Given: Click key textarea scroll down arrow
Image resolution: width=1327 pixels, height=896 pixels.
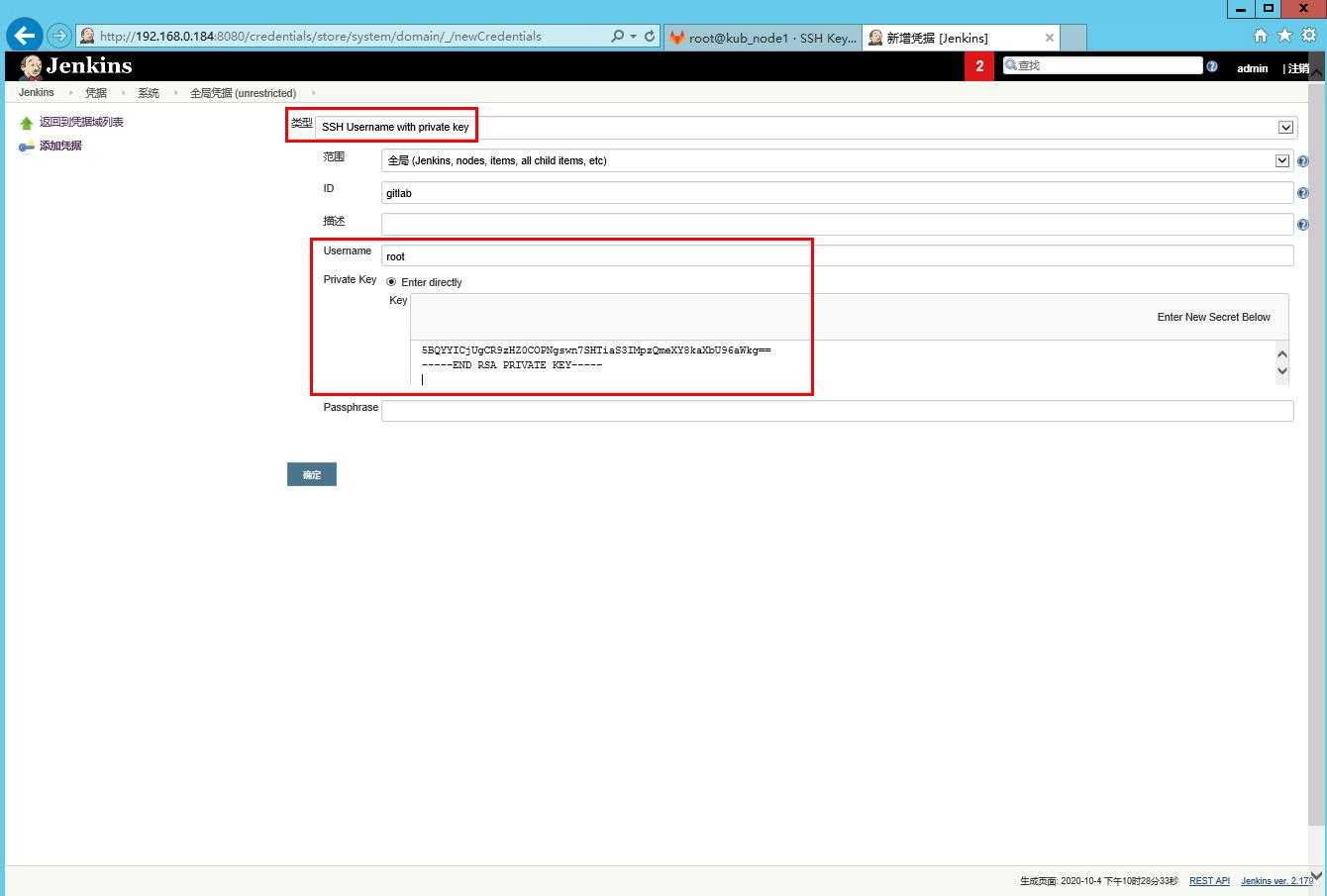Looking at the screenshot, I should (x=1282, y=371).
